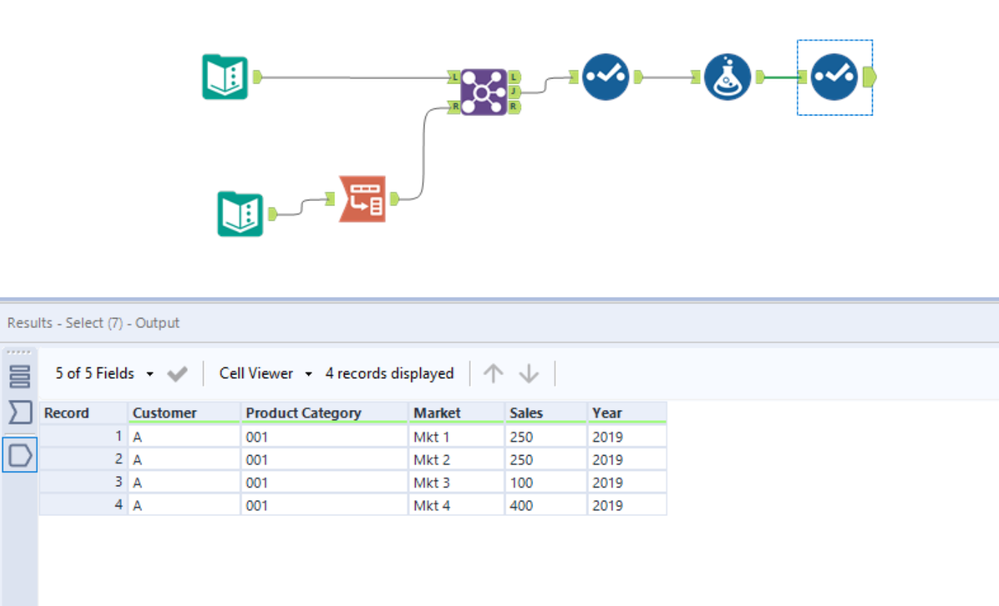This screenshot has height=606, width=999.
Task: Click the Sales column header
Action: 546,413
